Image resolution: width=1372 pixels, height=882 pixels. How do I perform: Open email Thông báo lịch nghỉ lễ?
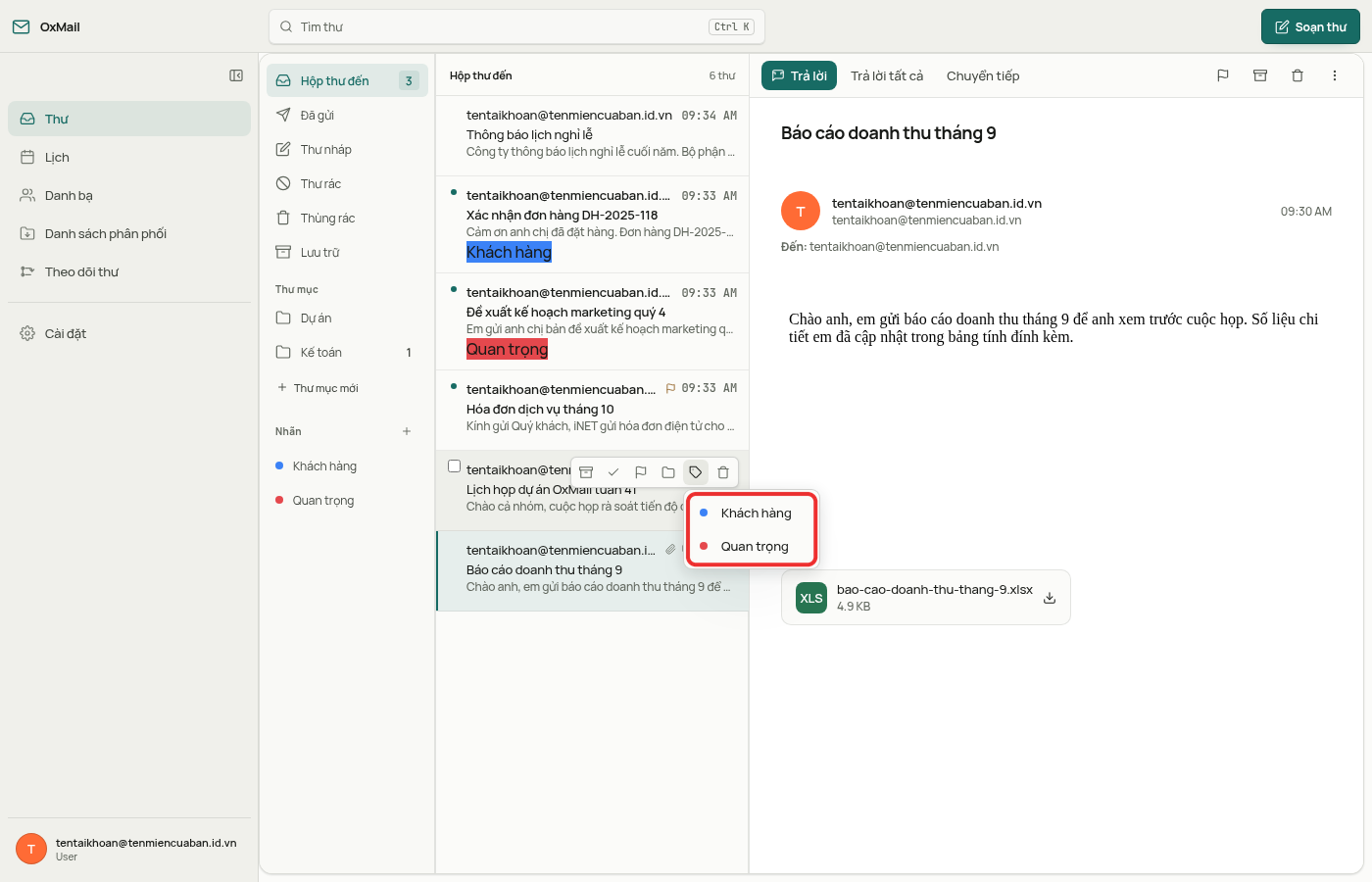(x=592, y=135)
